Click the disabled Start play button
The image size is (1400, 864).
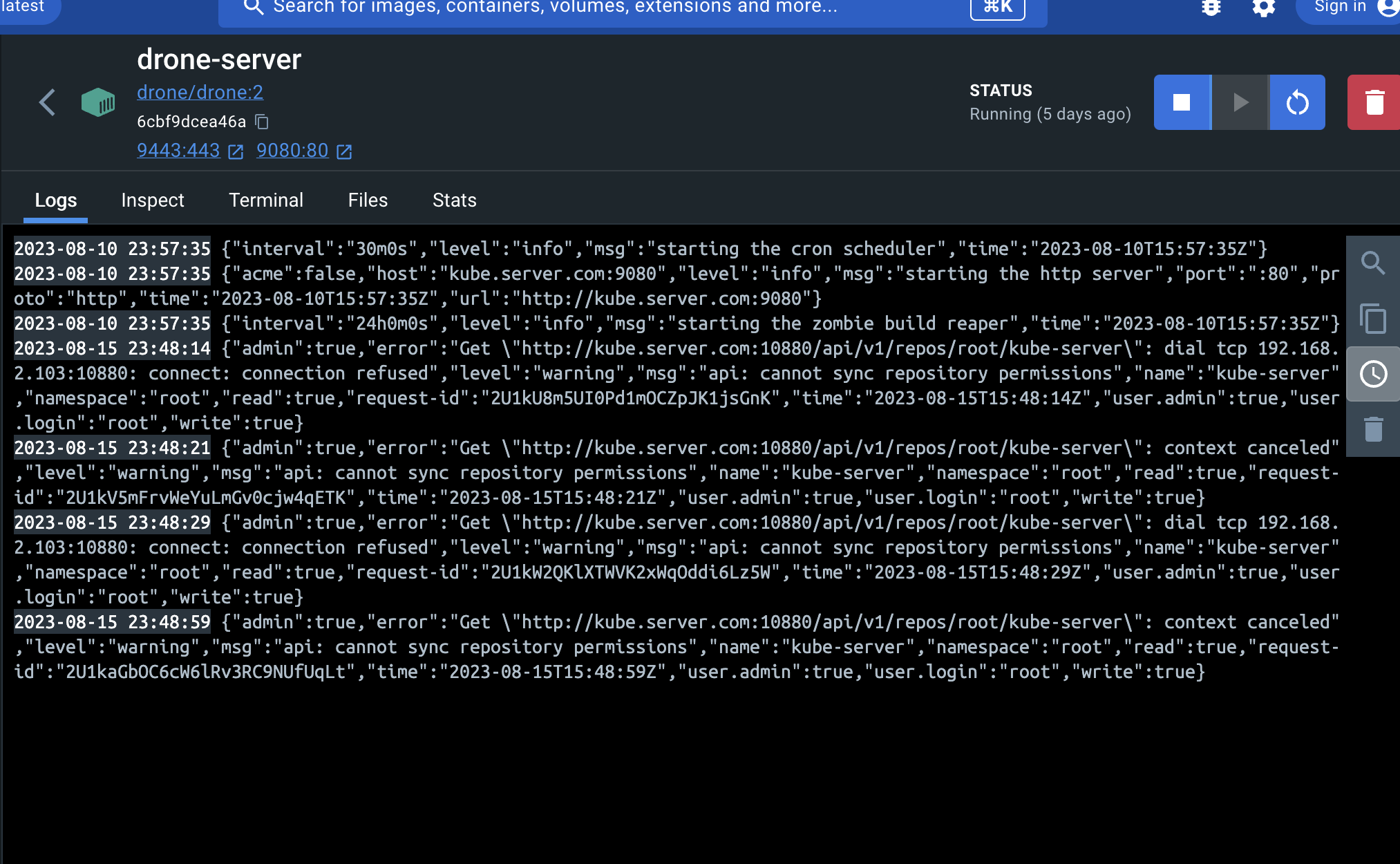[1240, 102]
